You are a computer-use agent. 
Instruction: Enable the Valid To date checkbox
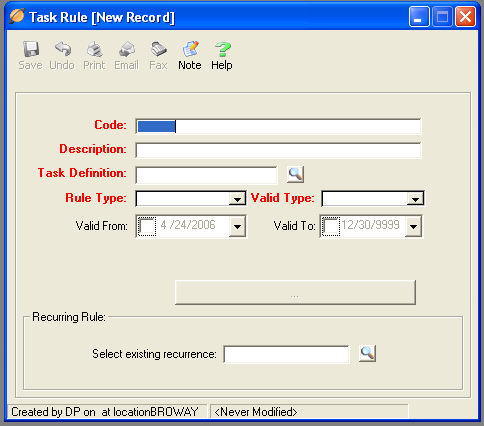[331, 226]
